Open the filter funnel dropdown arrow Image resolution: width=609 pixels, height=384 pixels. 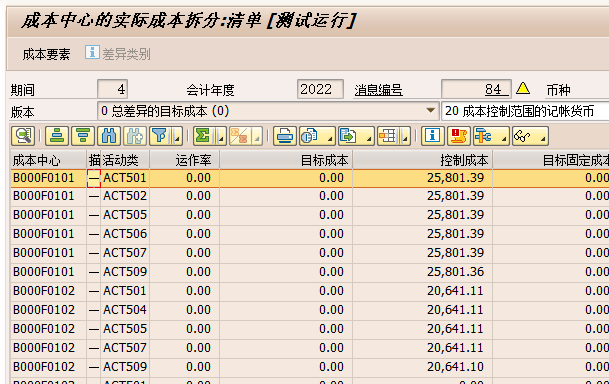point(177,137)
